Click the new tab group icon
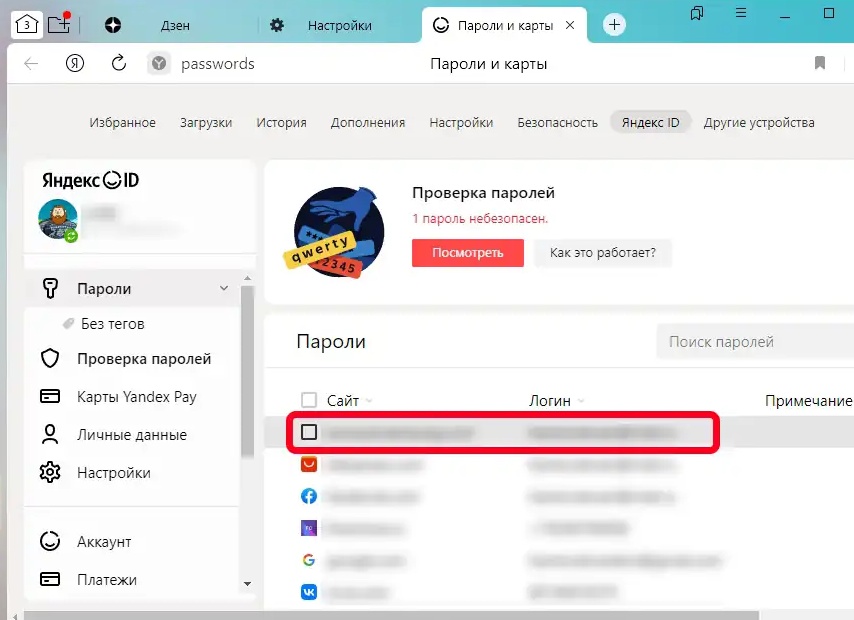854x620 pixels. 59,23
